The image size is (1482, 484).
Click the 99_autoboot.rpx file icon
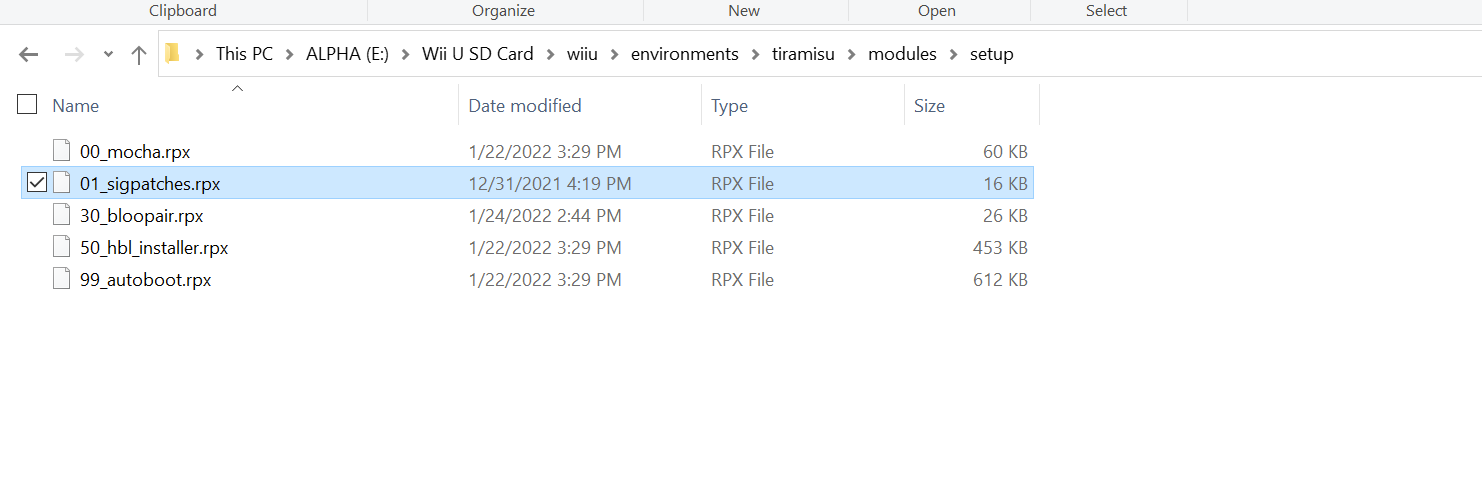tap(62, 280)
